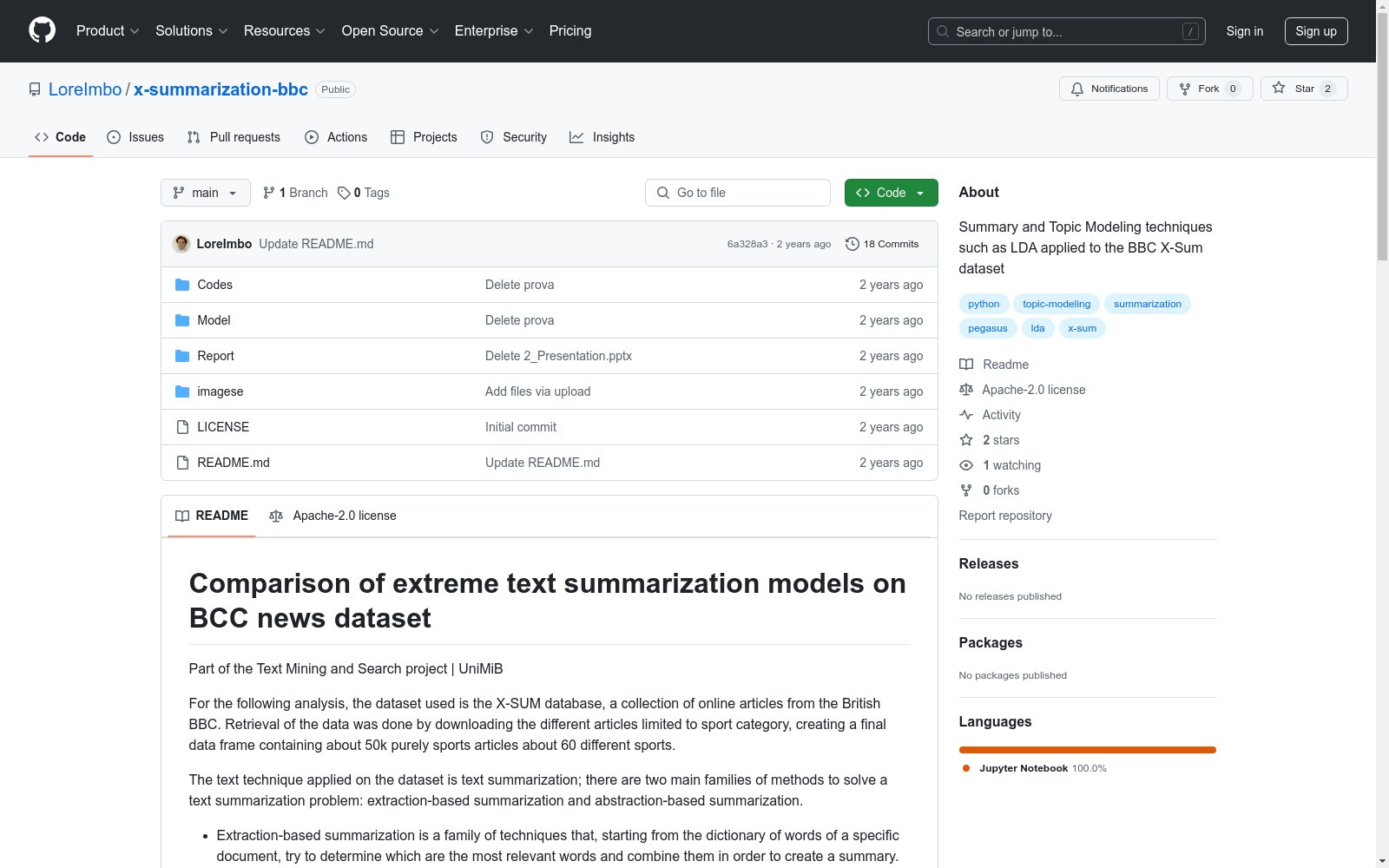Switch to the Projects tab
The height and width of the screenshot is (868, 1389).
pyautogui.click(x=424, y=137)
